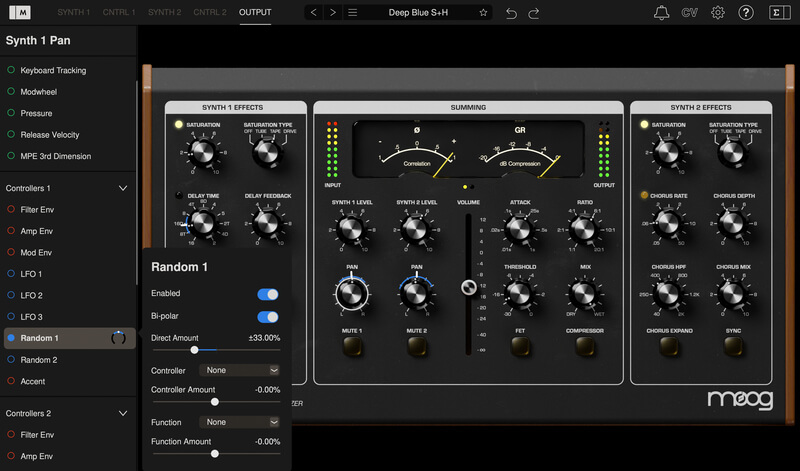Click the redo arrow icon
Viewport: 800px width, 471px height.
pyautogui.click(x=534, y=13)
